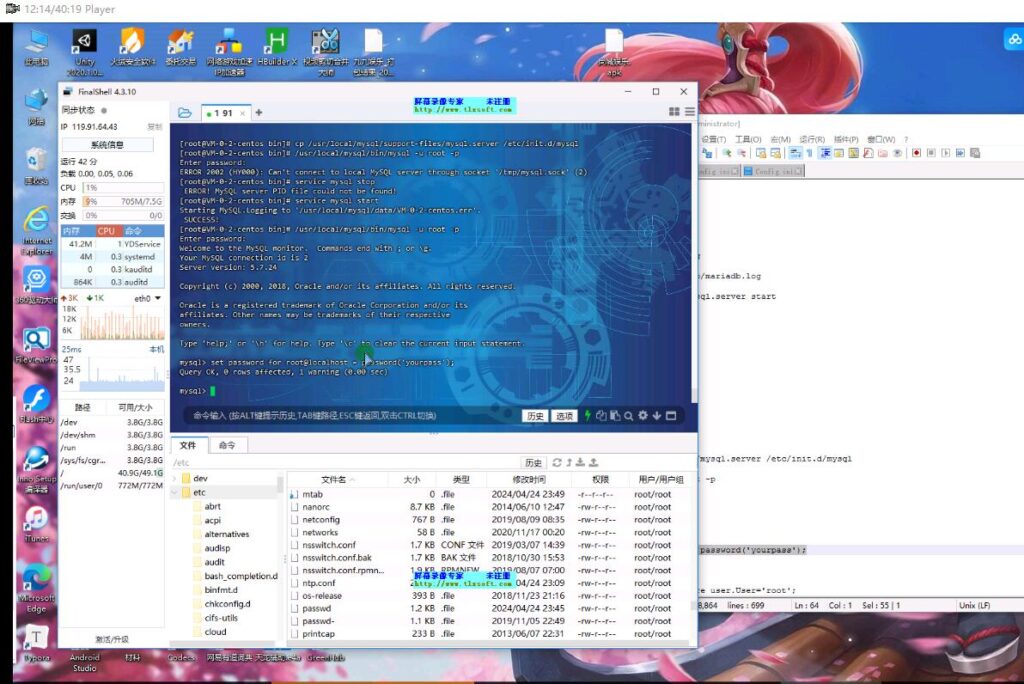Switch to the 命令 tab in bottom panel
The image size is (1024, 684).
[227, 445]
